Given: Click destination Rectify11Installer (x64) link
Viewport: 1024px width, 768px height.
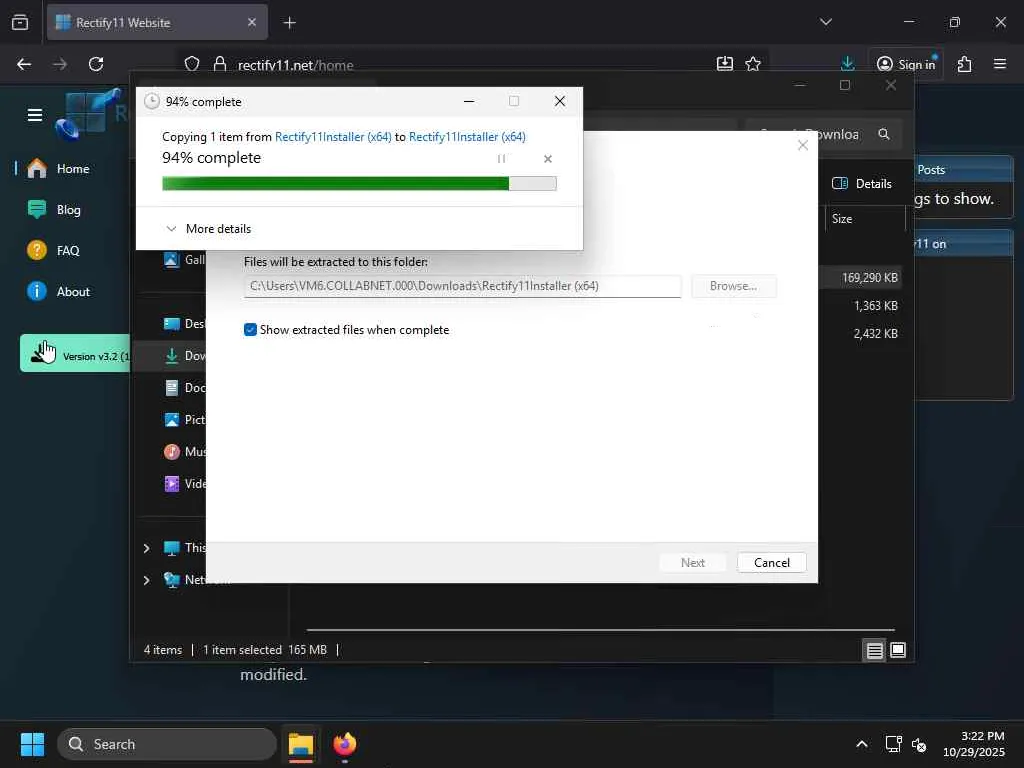Looking at the screenshot, I should [x=467, y=136].
